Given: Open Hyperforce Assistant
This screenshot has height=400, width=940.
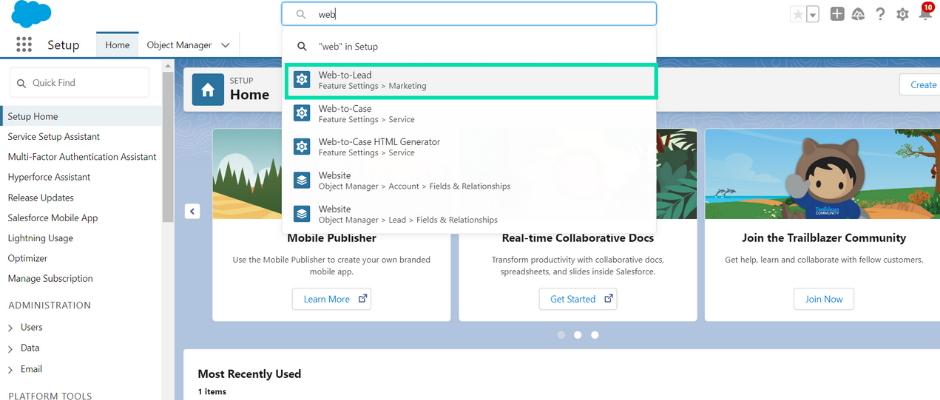Looking at the screenshot, I should [x=49, y=177].
